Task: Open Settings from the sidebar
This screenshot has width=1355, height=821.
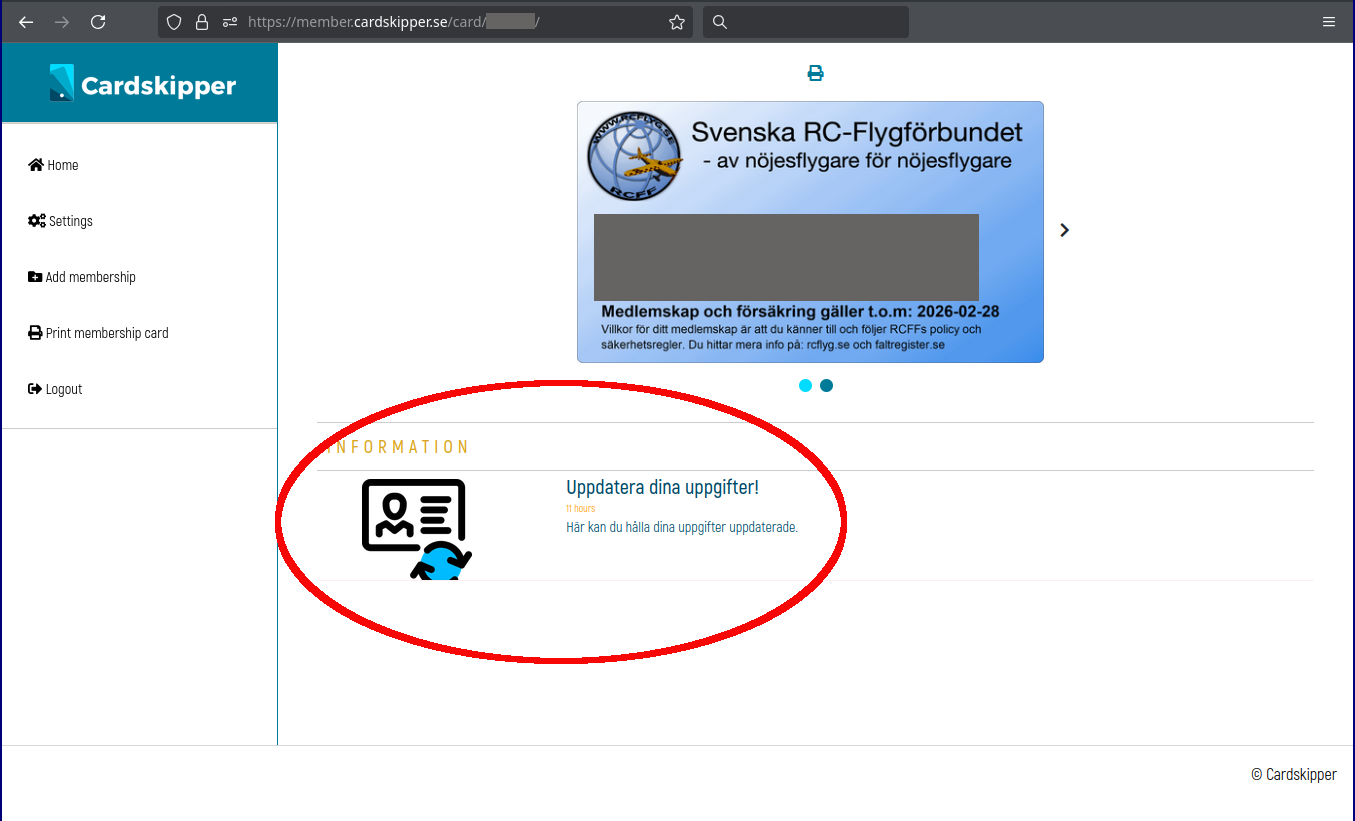Action: 61,221
